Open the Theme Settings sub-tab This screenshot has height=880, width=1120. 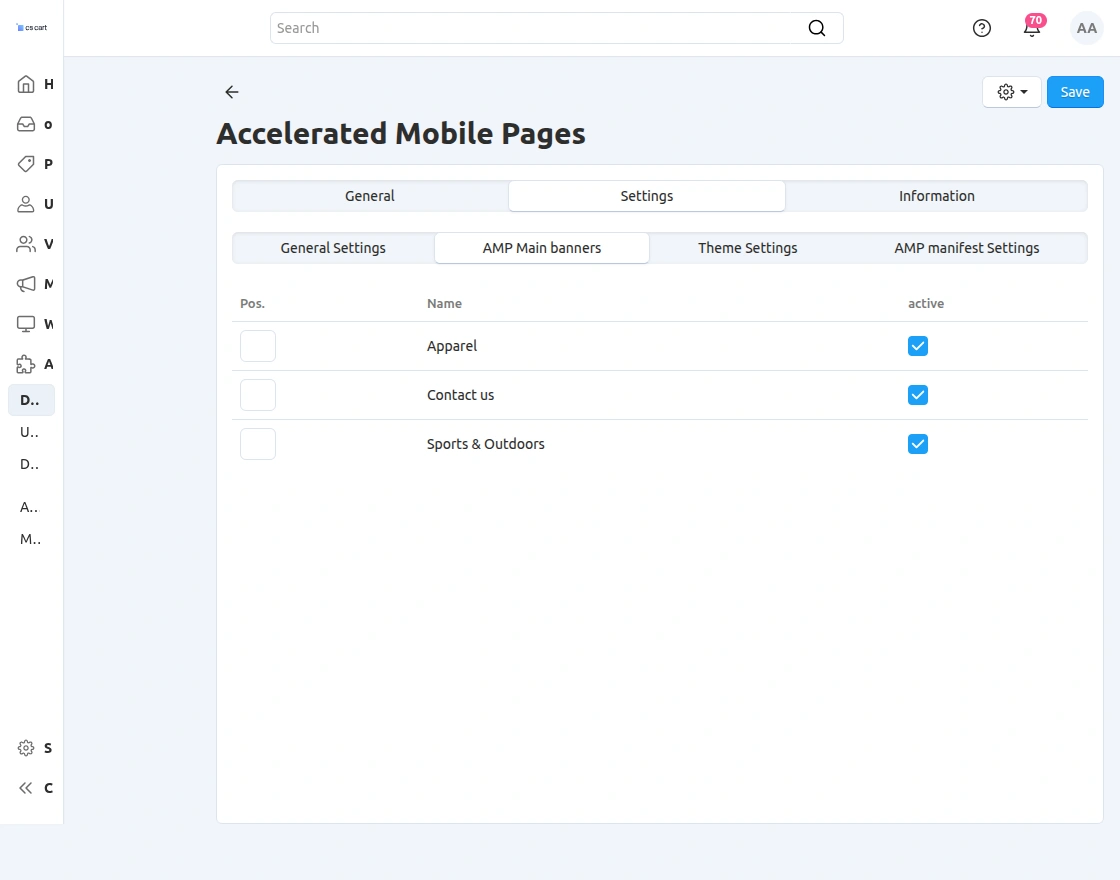747,248
